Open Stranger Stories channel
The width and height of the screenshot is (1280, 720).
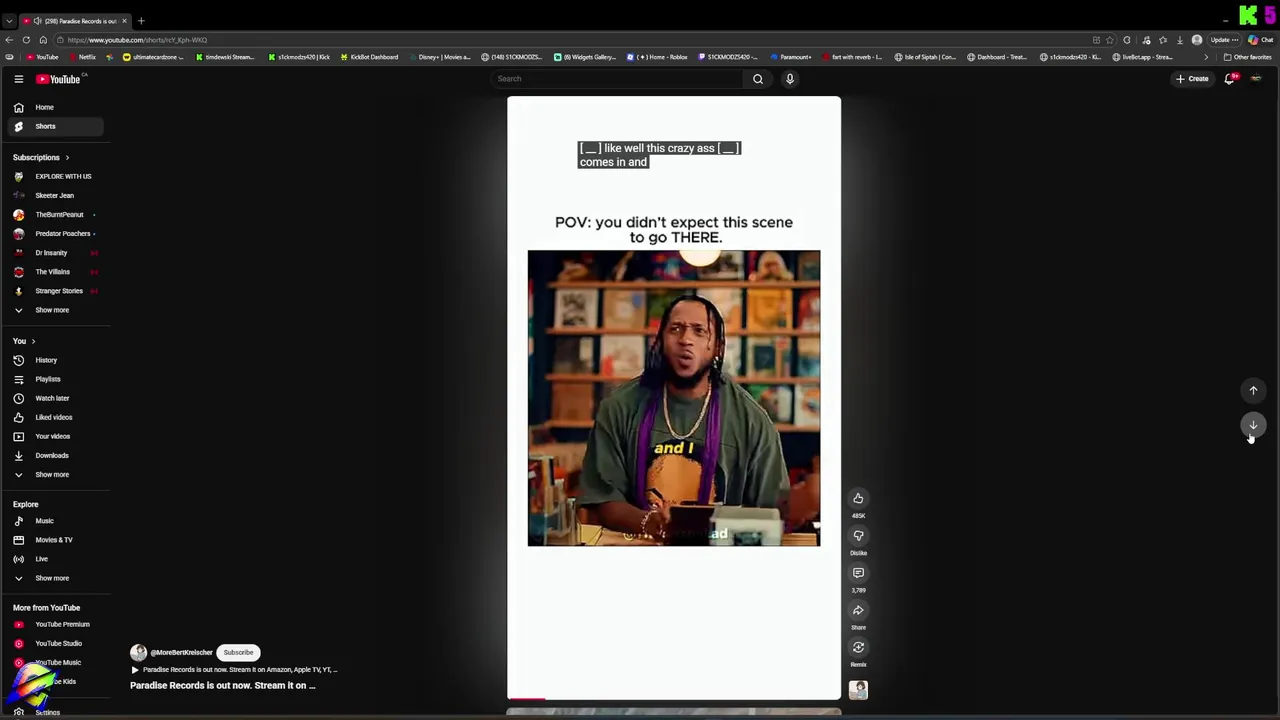[x=56, y=291]
